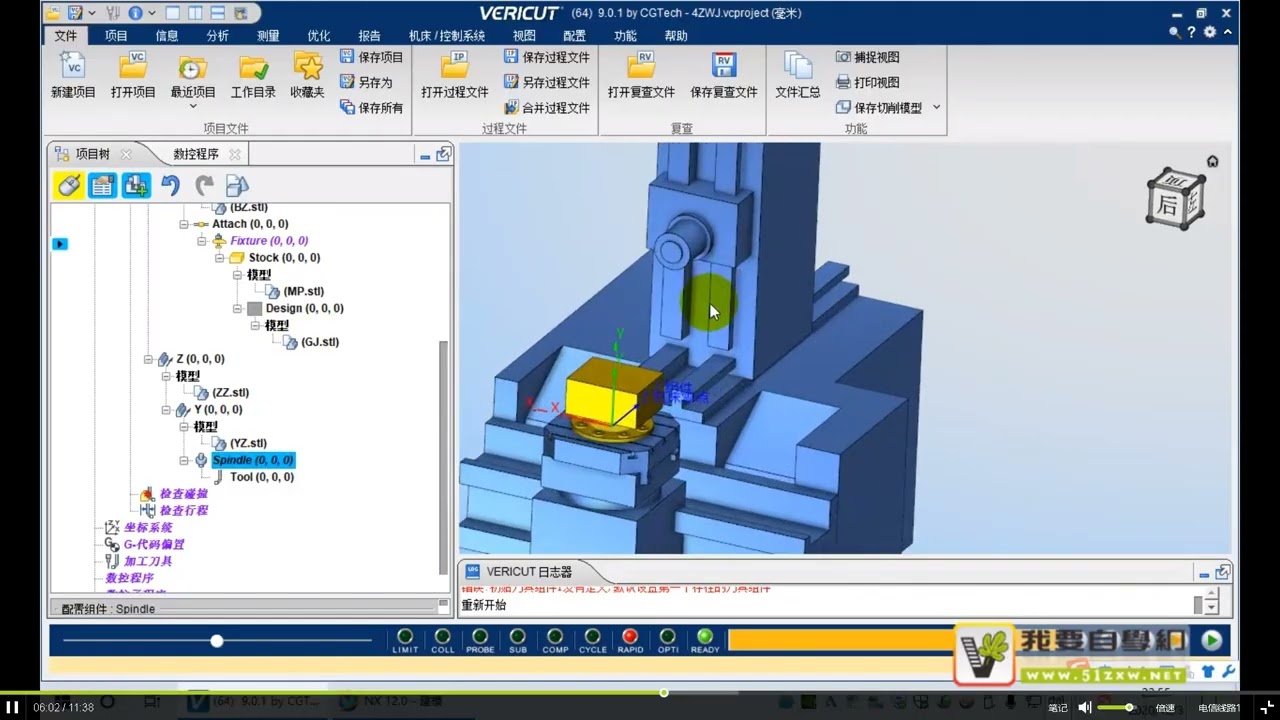Screen dimensions: 1280x720
Task: Click the green play simulation button
Action: [x=1211, y=640]
